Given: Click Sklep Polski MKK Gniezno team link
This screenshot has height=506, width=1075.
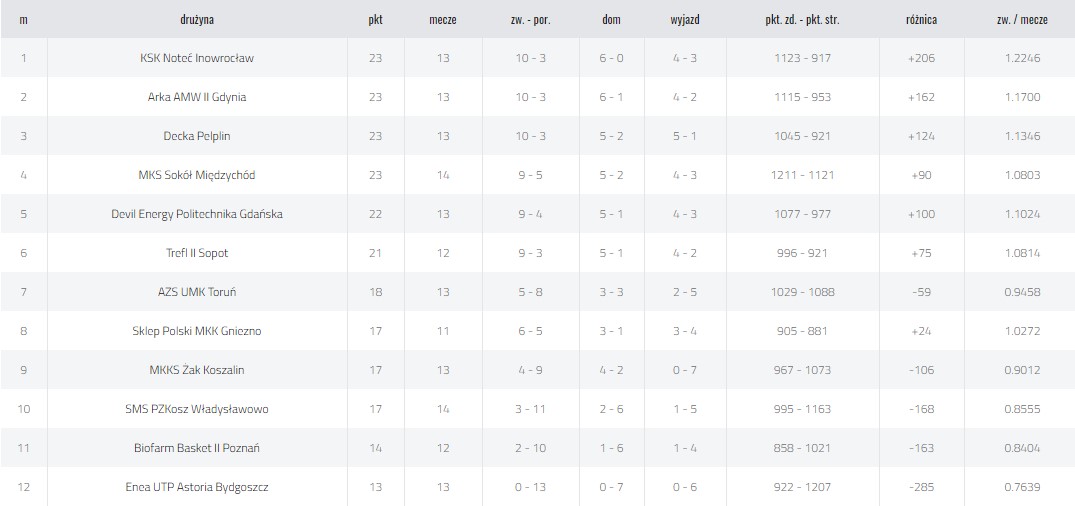Looking at the screenshot, I should pos(197,331).
